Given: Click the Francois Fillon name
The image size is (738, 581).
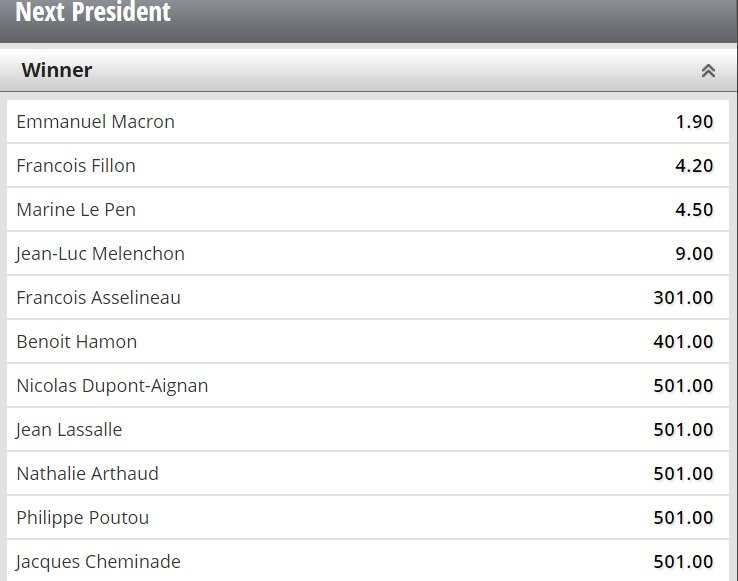Looking at the screenshot, I should click(x=76, y=166).
